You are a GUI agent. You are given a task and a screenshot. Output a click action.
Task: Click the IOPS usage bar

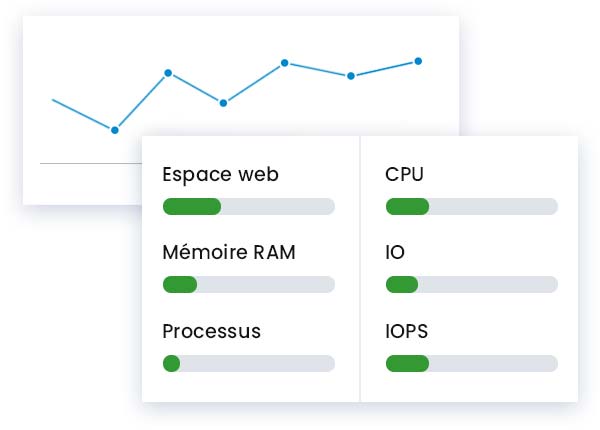pyautogui.click(x=471, y=363)
